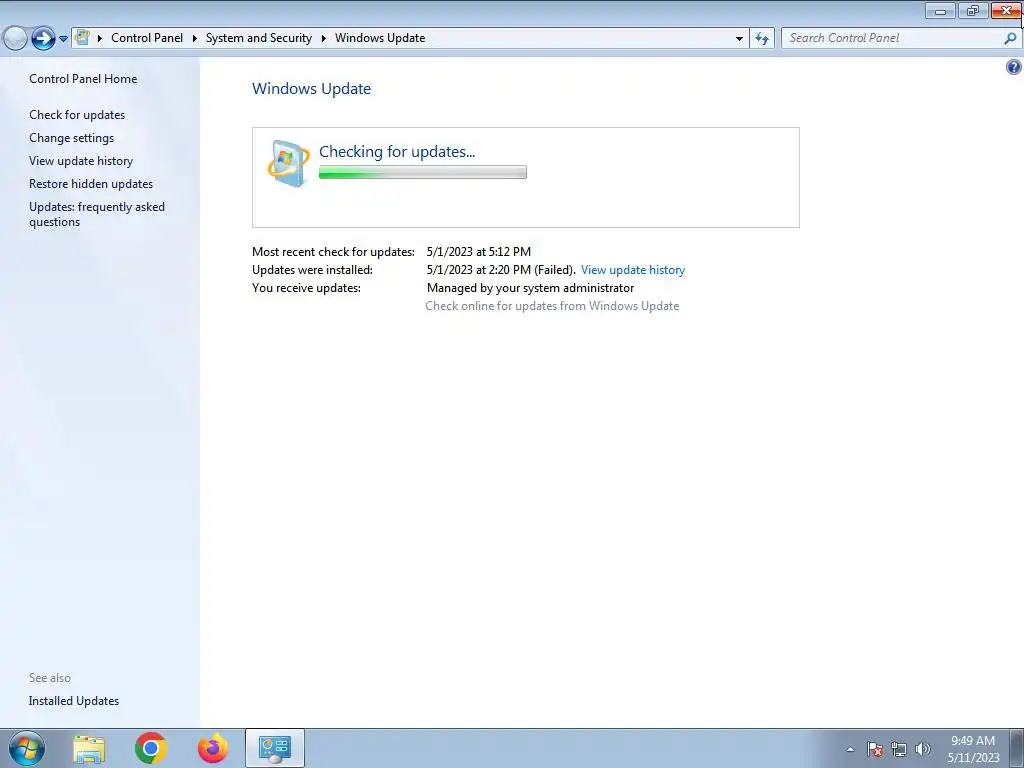Viewport: 1024px width, 768px height.
Task: Open the recent pages dropdown arrow
Action: [x=63, y=39]
